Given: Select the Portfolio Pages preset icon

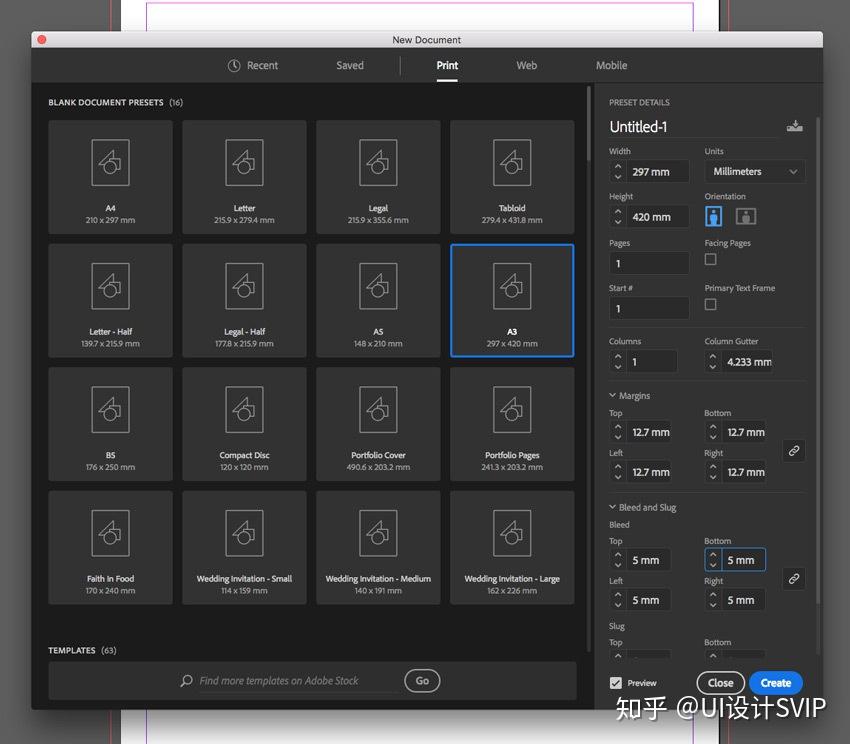Looking at the screenshot, I should (x=512, y=409).
